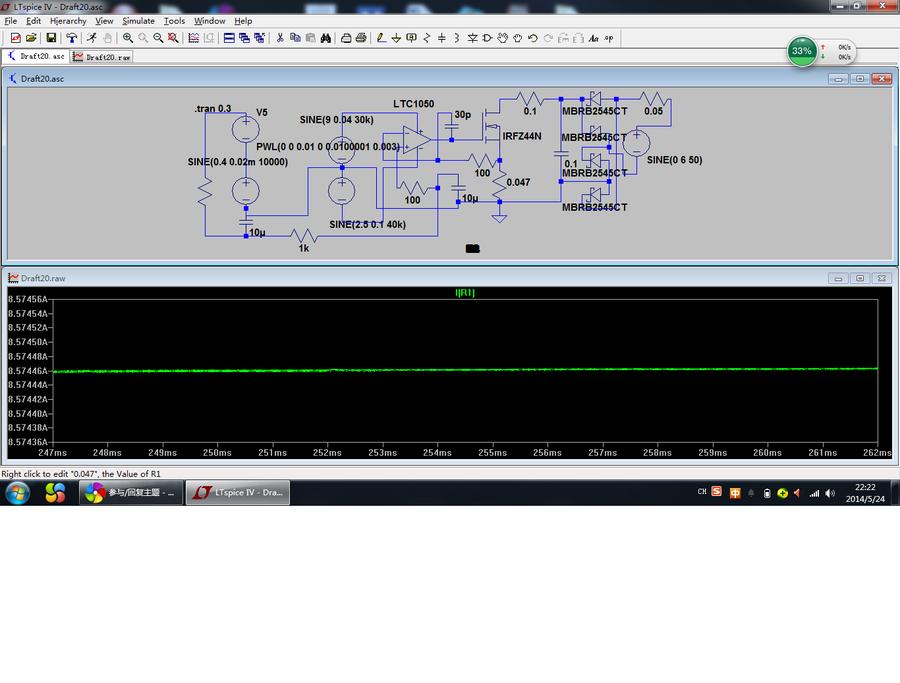
Task: Click the LTC1050 op-amp label
Action: tap(413, 104)
